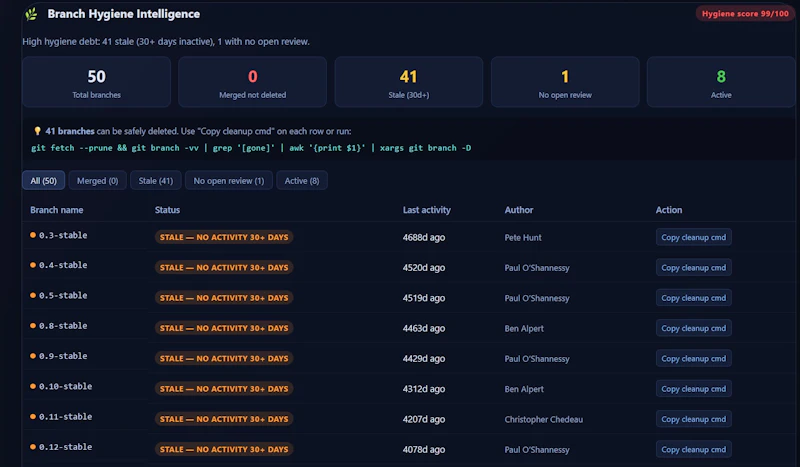Click the STALE status badge for 0.3-stable
This screenshot has width=800, height=467.
tap(224, 237)
